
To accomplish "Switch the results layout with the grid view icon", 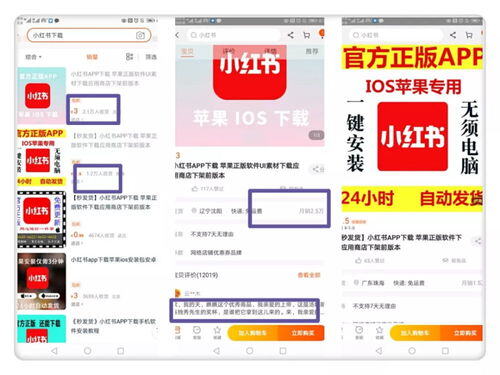I will click(129, 57).
